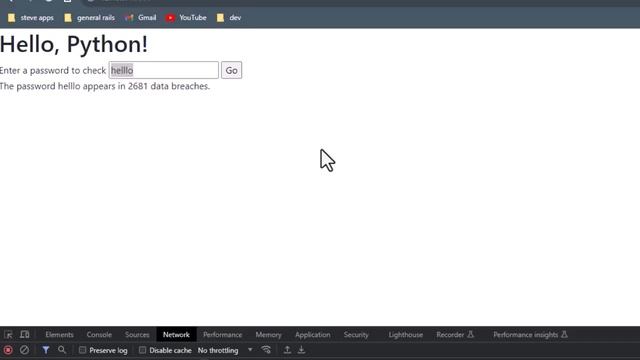Clear the network log
Viewport: 640px width, 360px height.
click(24, 350)
